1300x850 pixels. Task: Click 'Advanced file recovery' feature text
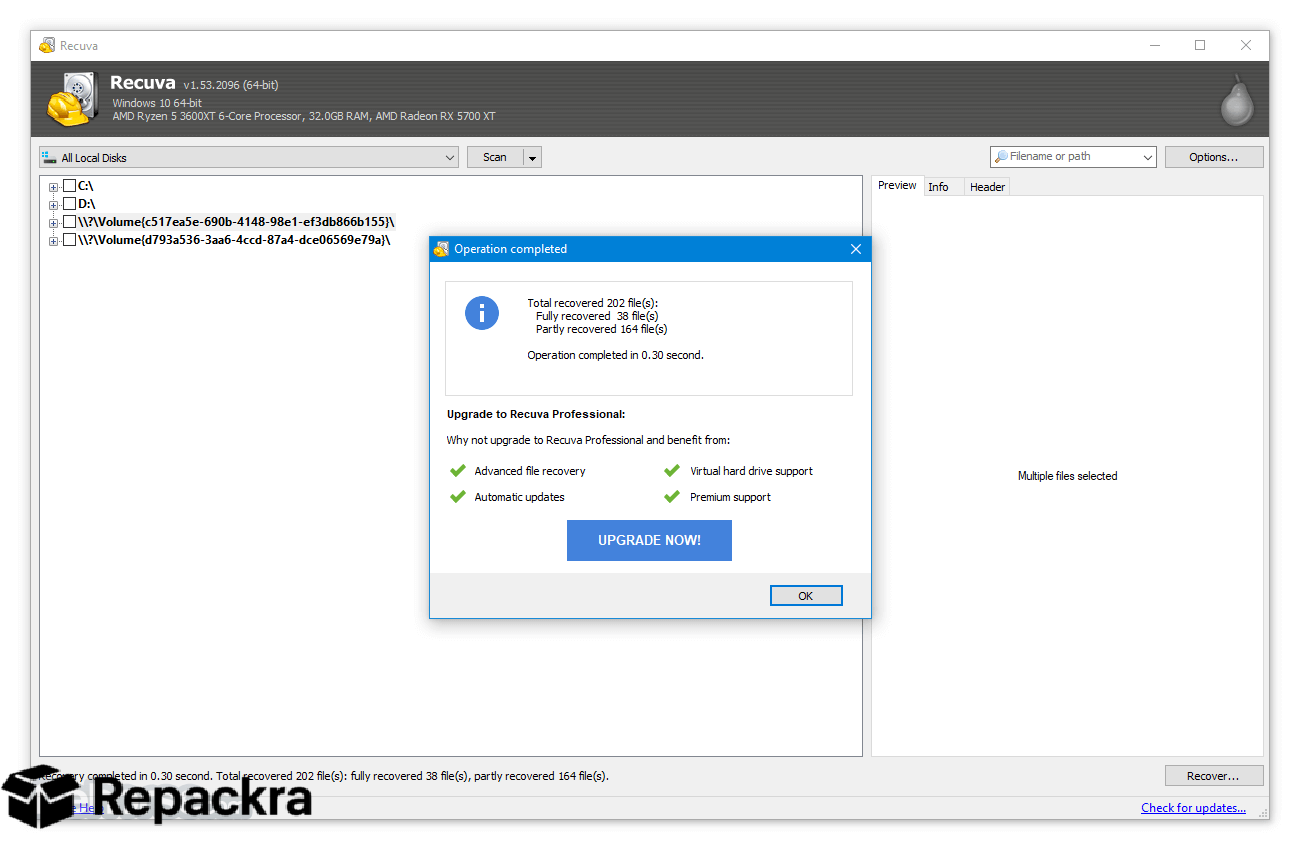coord(530,471)
